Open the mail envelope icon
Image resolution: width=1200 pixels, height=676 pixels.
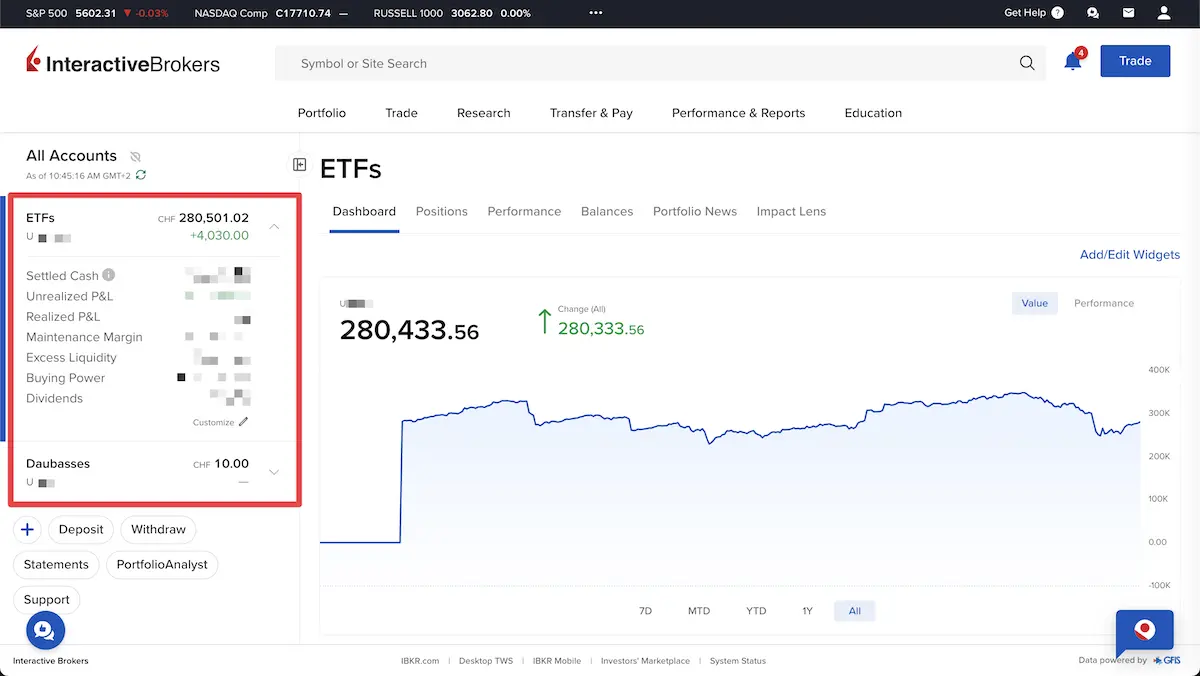pyautogui.click(x=1128, y=13)
